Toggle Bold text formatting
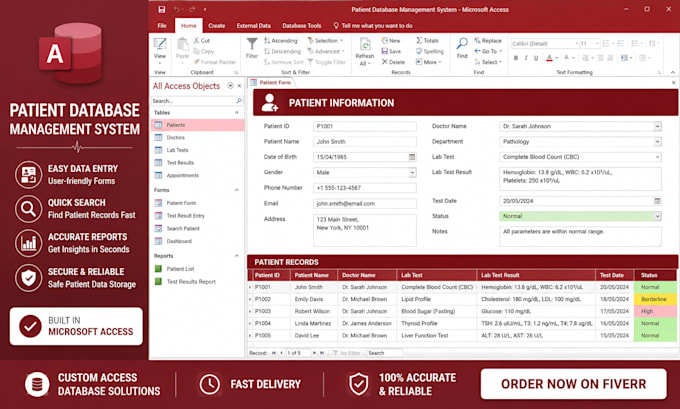The height and width of the screenshot is (409, 680). point(516,58)
